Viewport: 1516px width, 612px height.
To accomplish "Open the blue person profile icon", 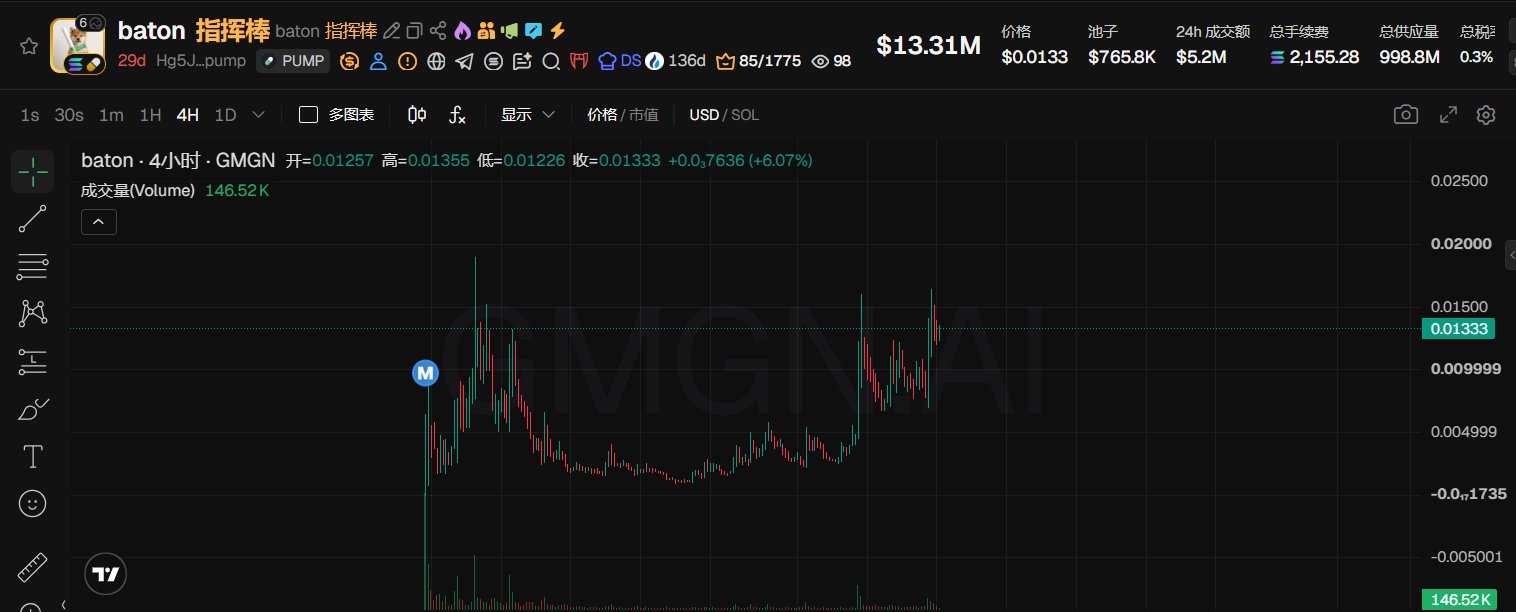I will (378, 61).
